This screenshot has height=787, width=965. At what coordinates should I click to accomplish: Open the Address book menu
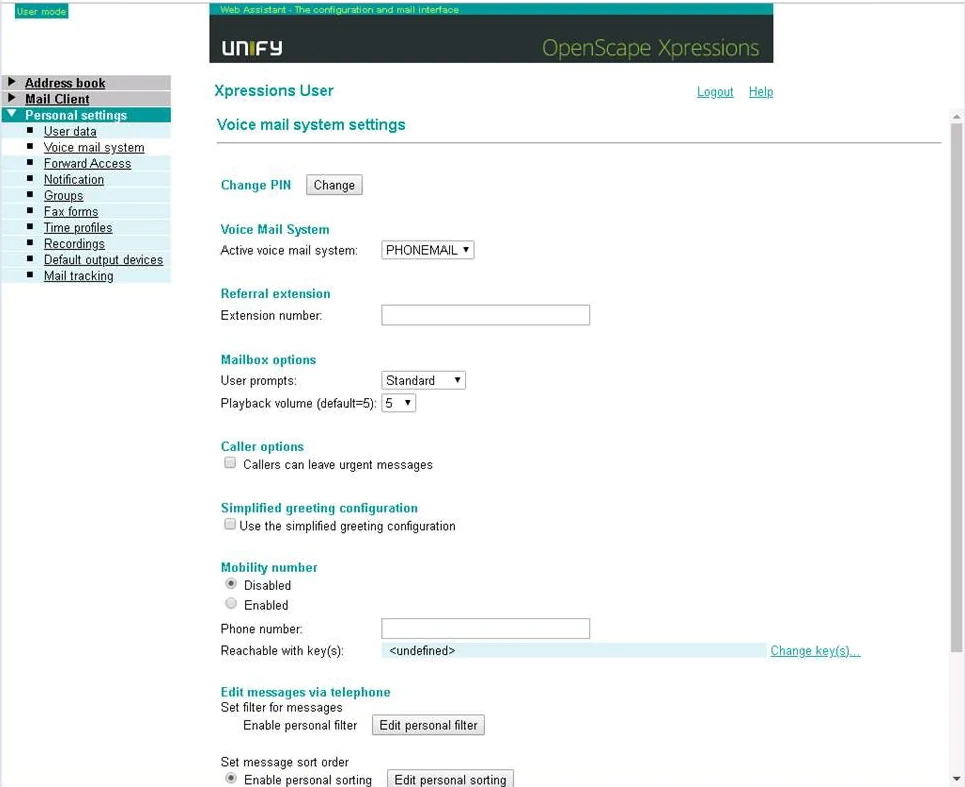pos(65,83)
